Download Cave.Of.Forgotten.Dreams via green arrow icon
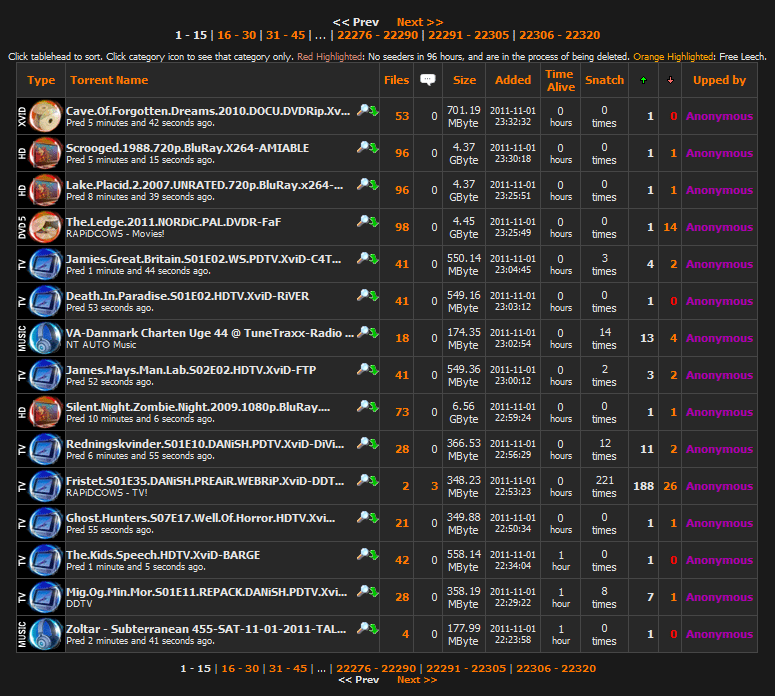 point(374,112)
